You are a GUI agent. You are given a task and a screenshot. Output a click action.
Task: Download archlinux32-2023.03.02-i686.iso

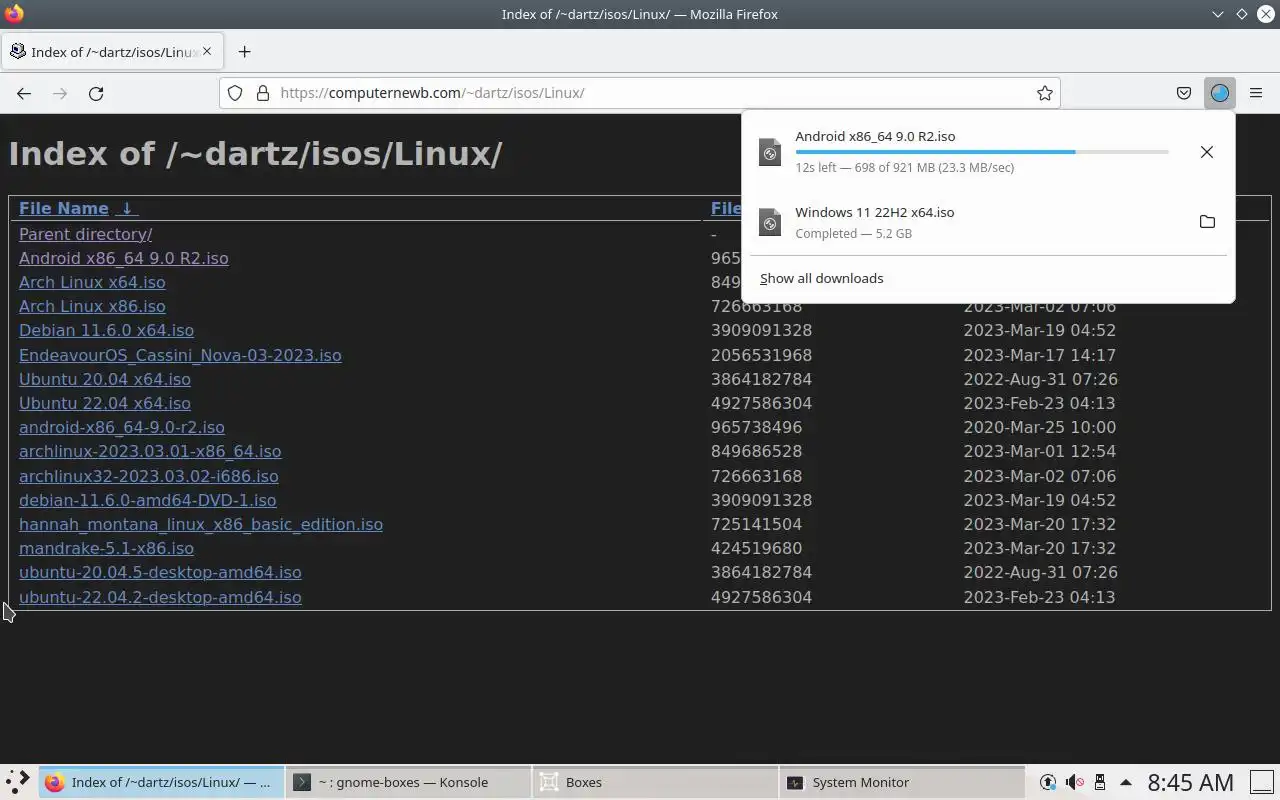click(148, 476)
